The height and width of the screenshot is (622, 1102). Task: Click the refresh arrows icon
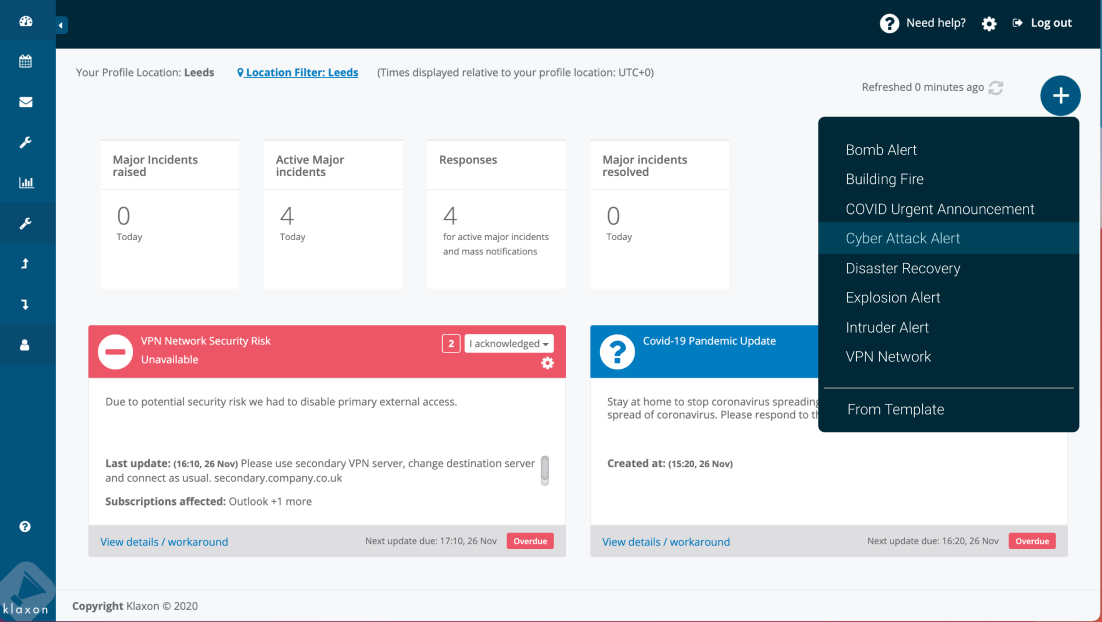[x=995, y=88]
